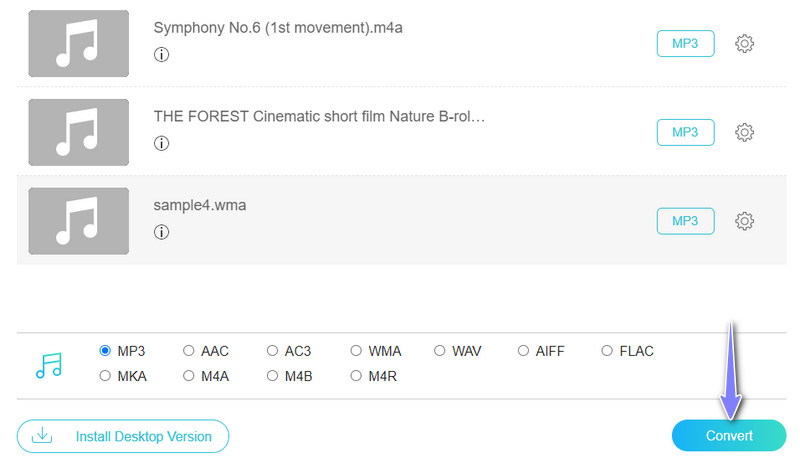Select the AAC output format
The width and height of the screenshot is (800, 464).
click(x=189, y=351)
